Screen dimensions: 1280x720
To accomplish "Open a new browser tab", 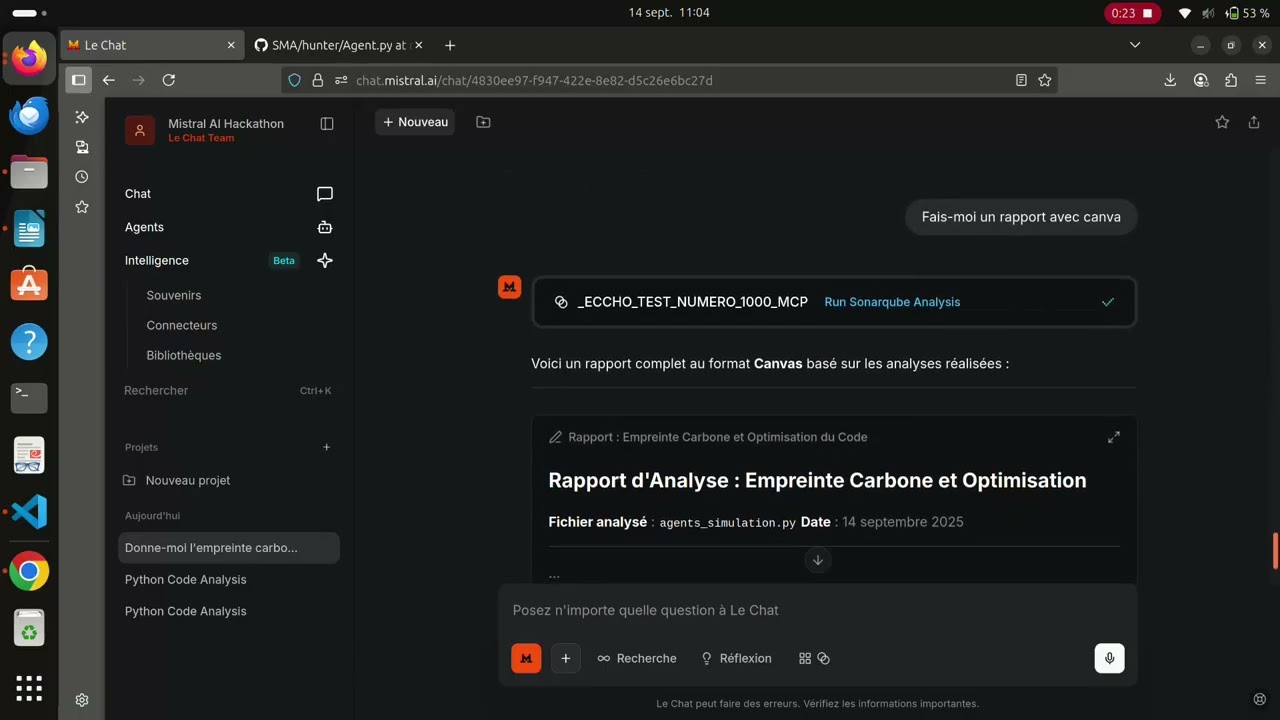I will pyautogui.click(x=450, y=45).
